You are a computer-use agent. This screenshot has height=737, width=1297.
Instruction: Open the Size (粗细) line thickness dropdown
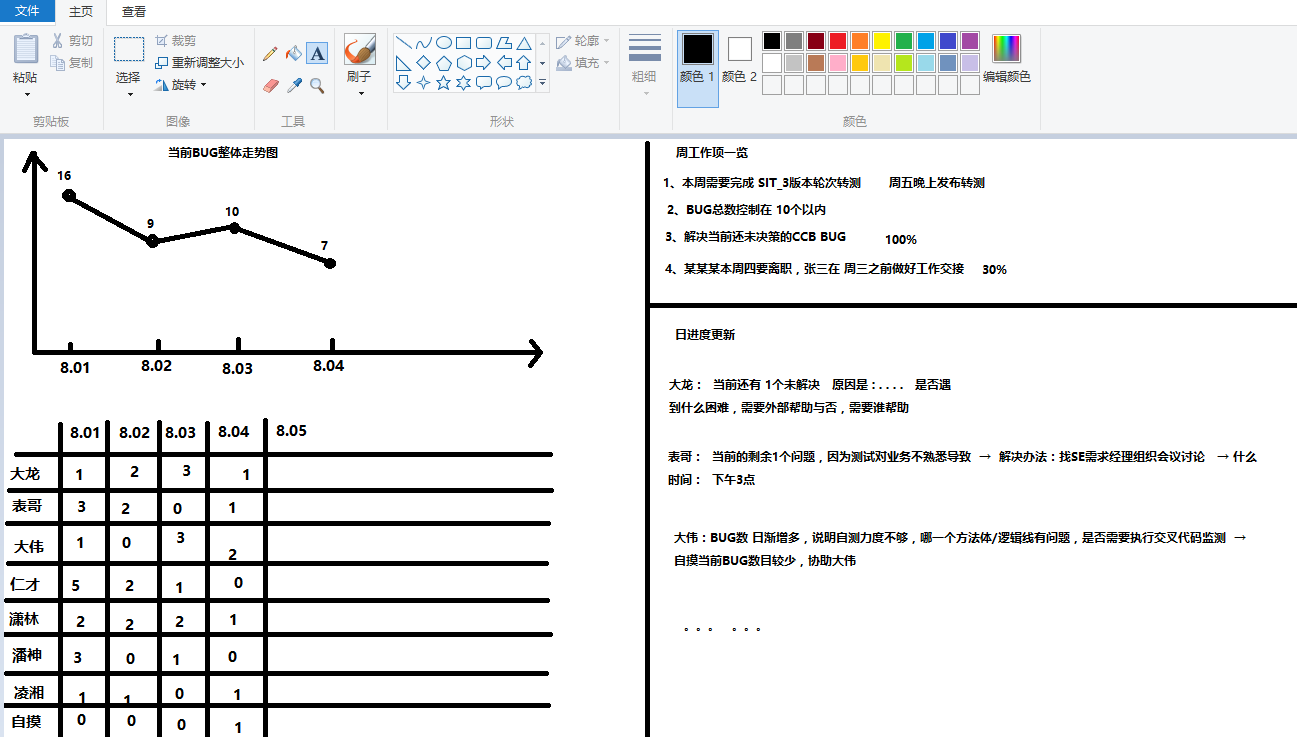point(645,64)
